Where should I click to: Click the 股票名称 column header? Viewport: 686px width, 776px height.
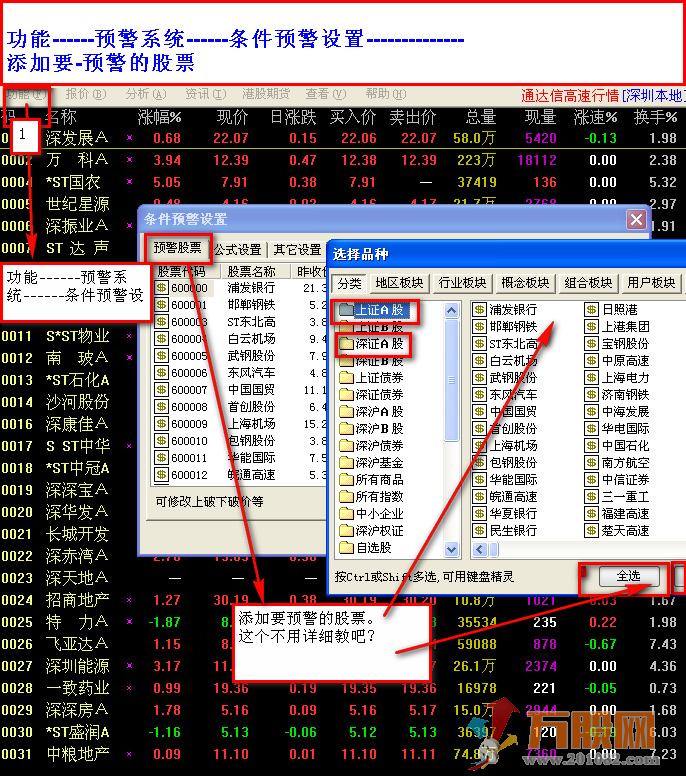[254, 271]
